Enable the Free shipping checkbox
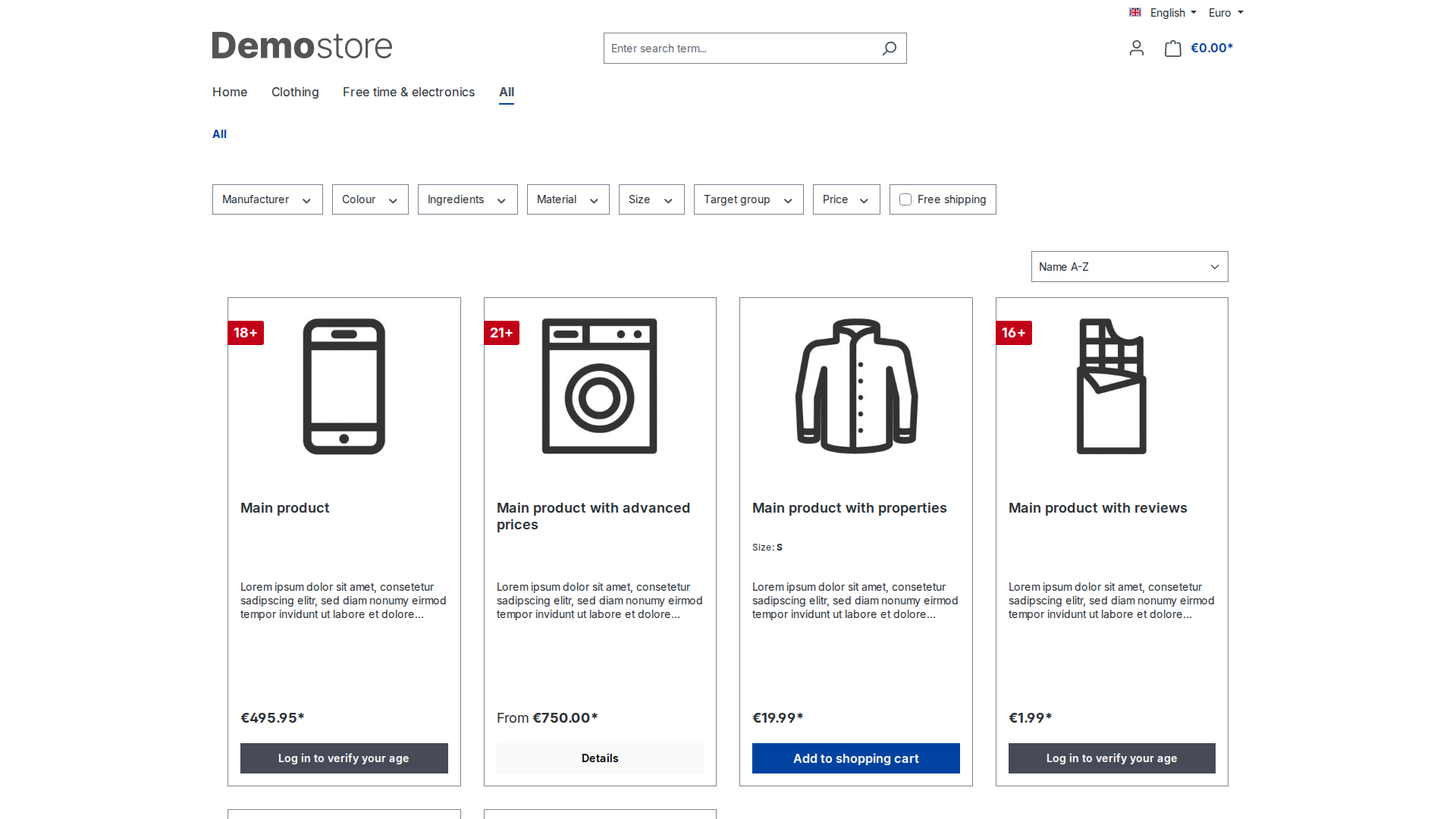 click(905, 199)
